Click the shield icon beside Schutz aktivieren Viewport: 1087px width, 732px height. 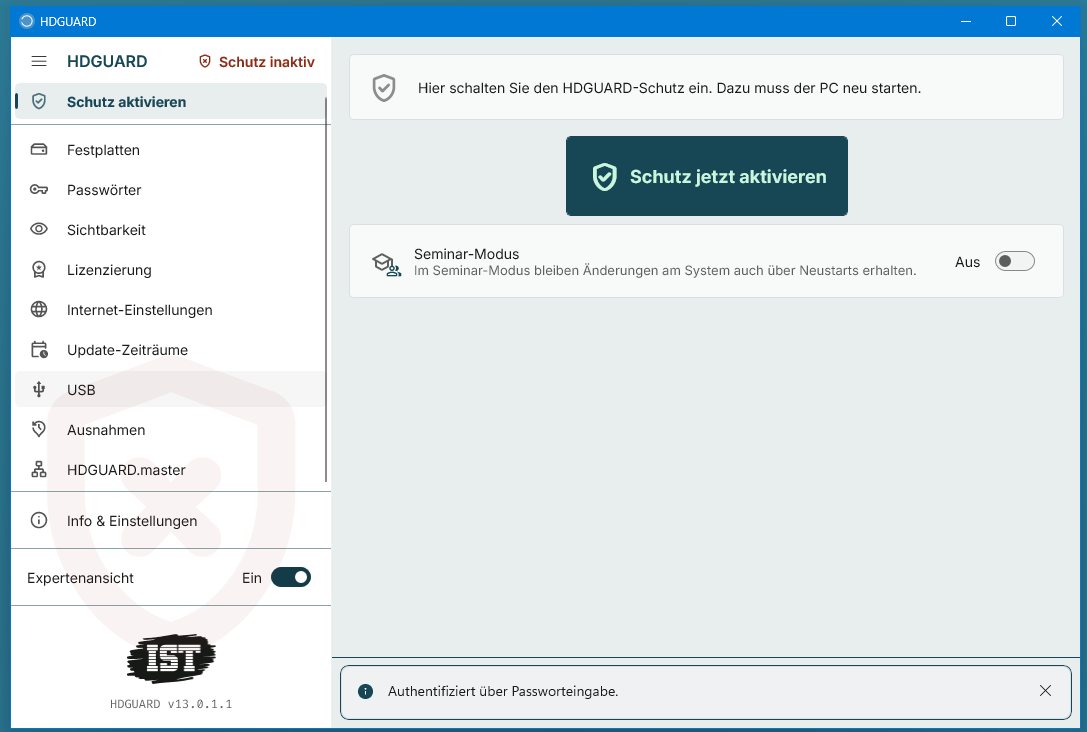(39, 101)
